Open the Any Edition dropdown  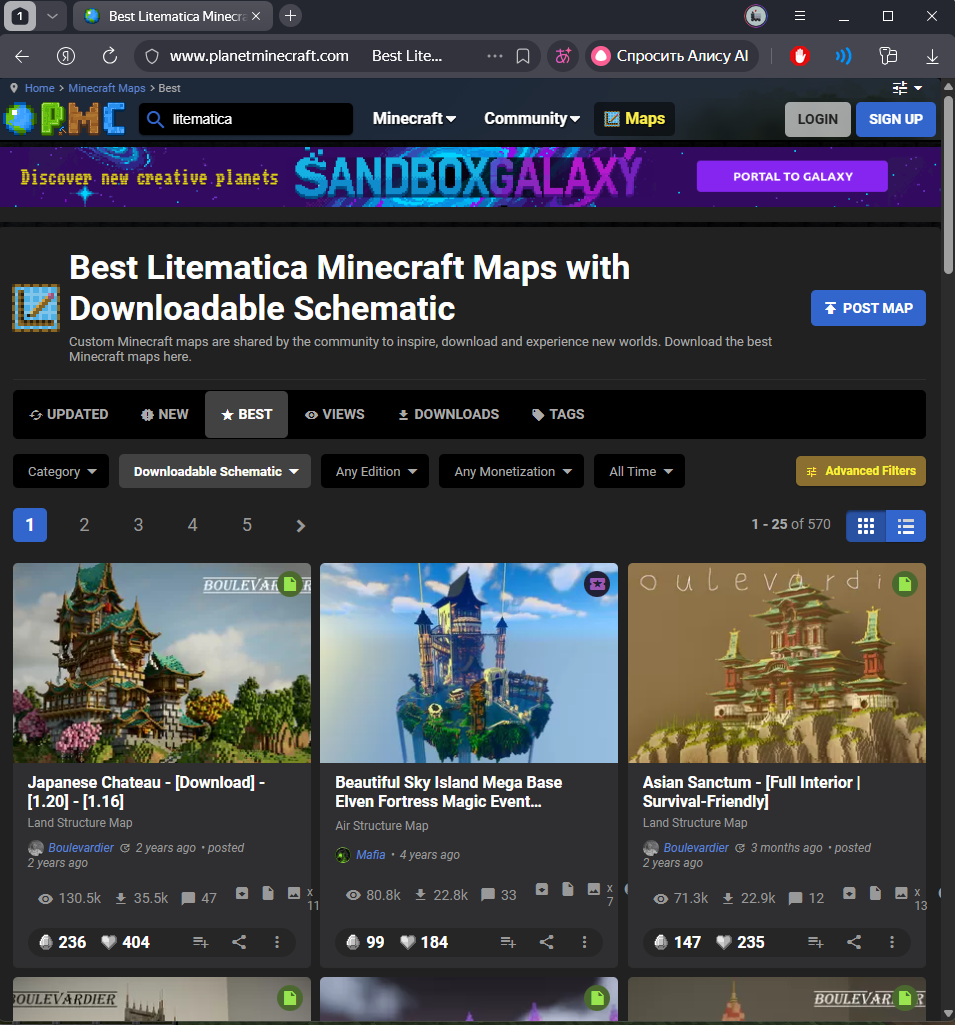click(375, 471)
